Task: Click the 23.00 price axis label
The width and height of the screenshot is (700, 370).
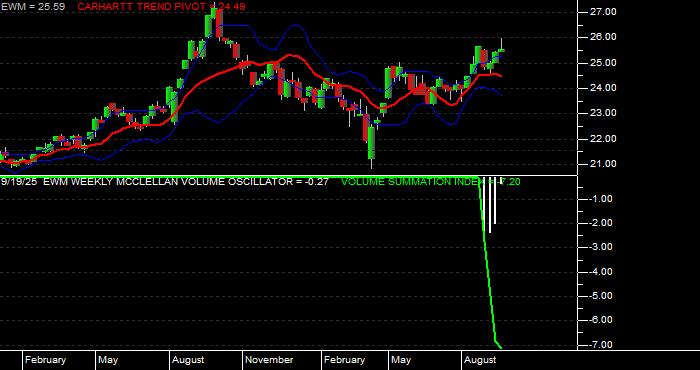Action: (x=604, y=113)
